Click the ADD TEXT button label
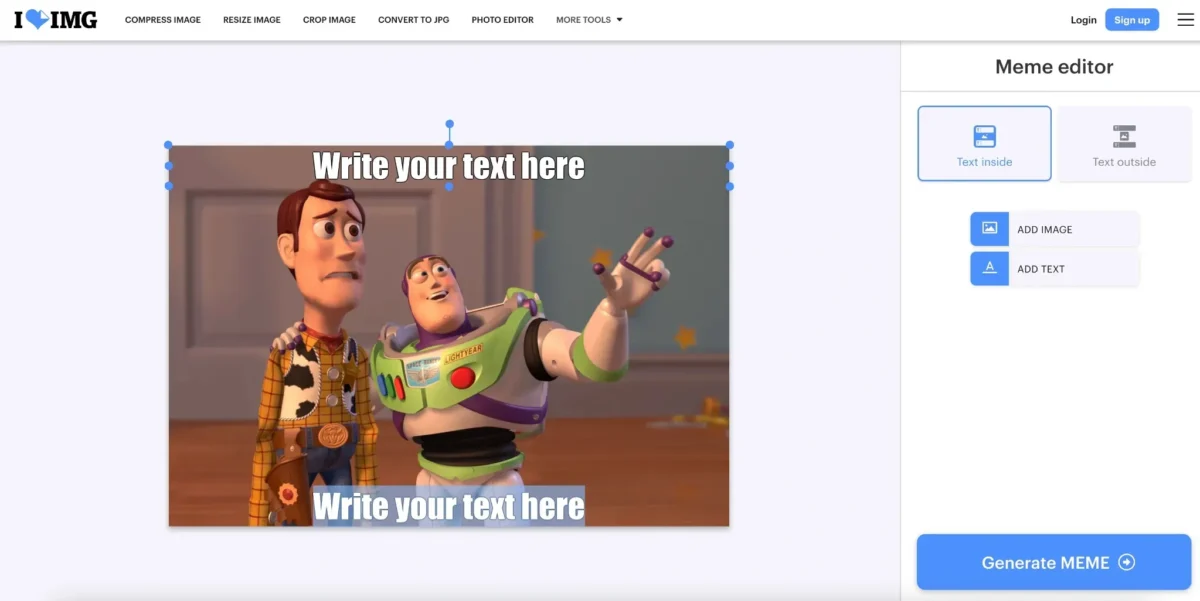The image size is (1200, 601). click(1041, 269)
